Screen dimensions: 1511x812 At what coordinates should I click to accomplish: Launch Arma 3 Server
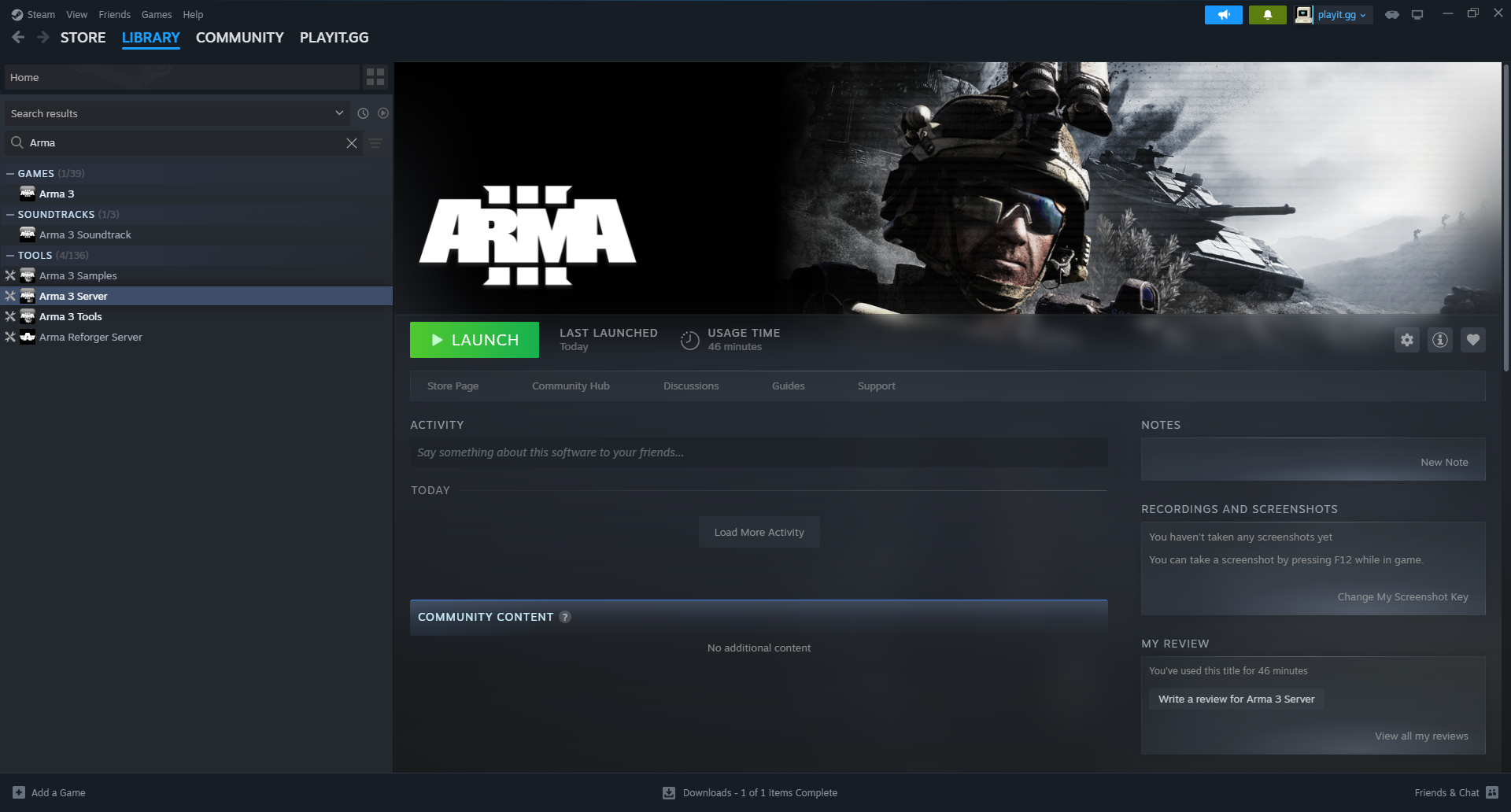point(475,340)
